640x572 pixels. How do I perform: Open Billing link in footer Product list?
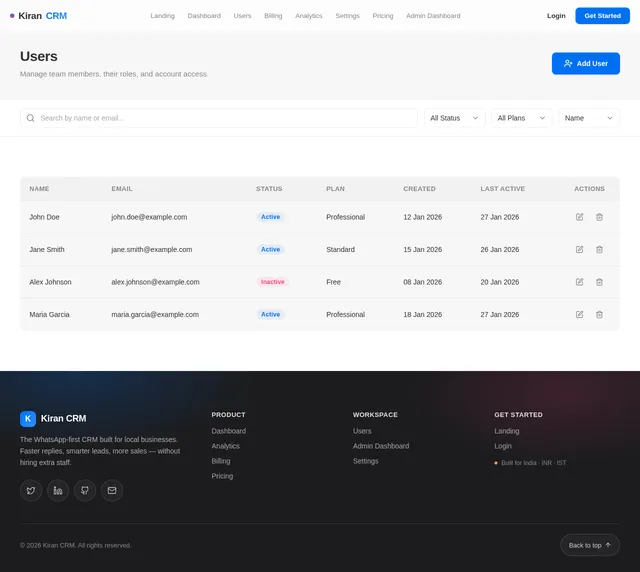click(221, 461)
